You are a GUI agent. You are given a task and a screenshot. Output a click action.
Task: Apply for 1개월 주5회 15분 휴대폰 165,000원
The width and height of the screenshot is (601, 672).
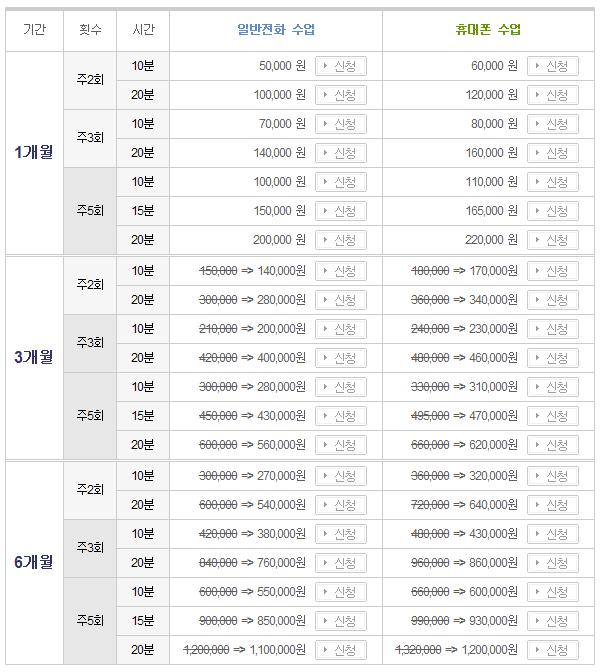pos(553,211)
